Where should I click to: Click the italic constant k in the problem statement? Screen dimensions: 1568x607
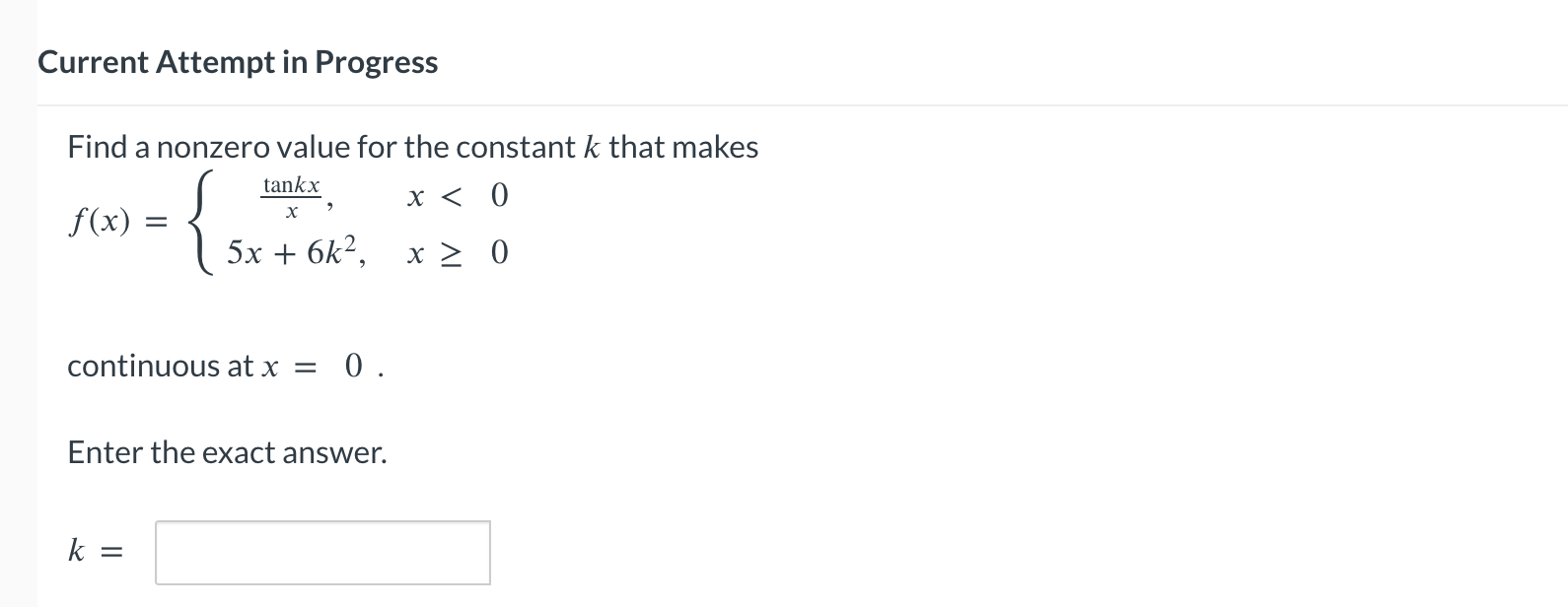(x=590, y=146)
